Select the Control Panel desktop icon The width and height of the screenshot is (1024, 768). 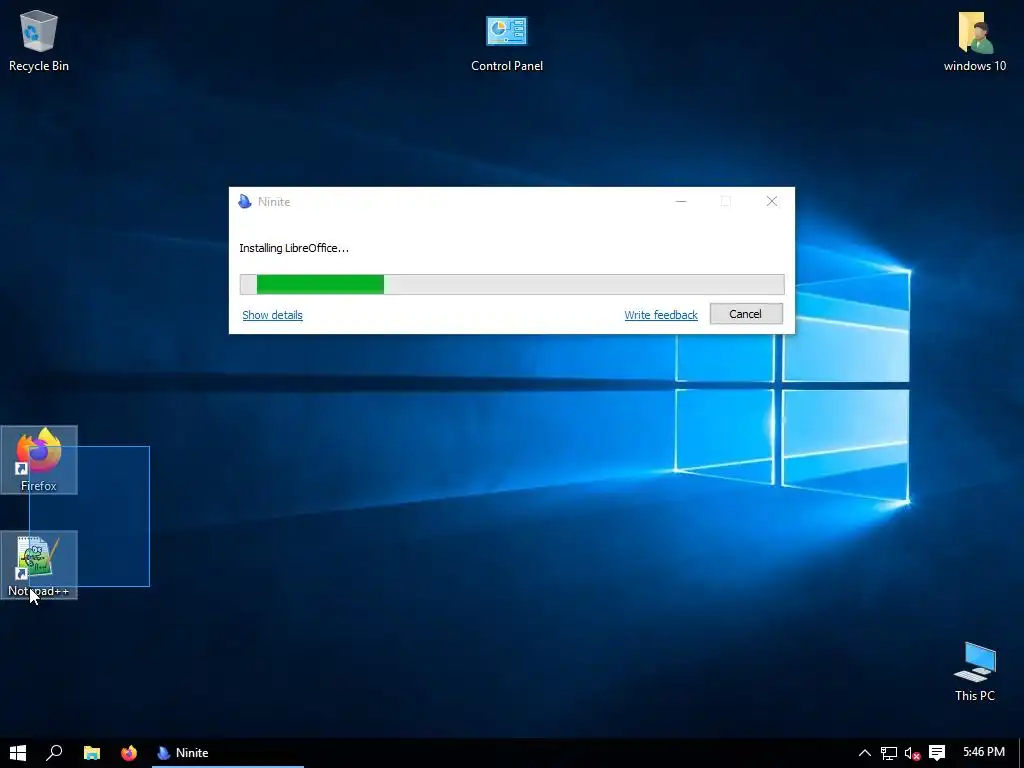click(x=507, y=43)
